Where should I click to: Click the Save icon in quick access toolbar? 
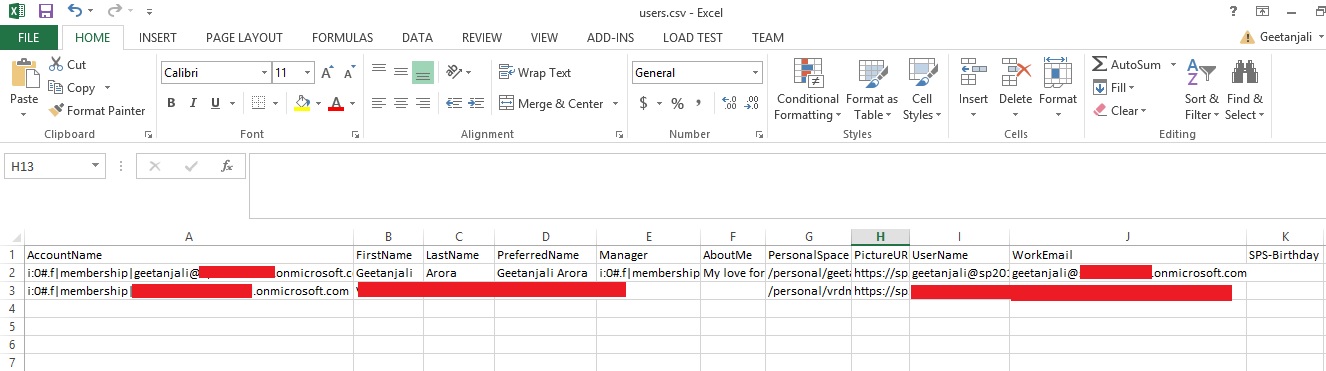pos(45,13)
